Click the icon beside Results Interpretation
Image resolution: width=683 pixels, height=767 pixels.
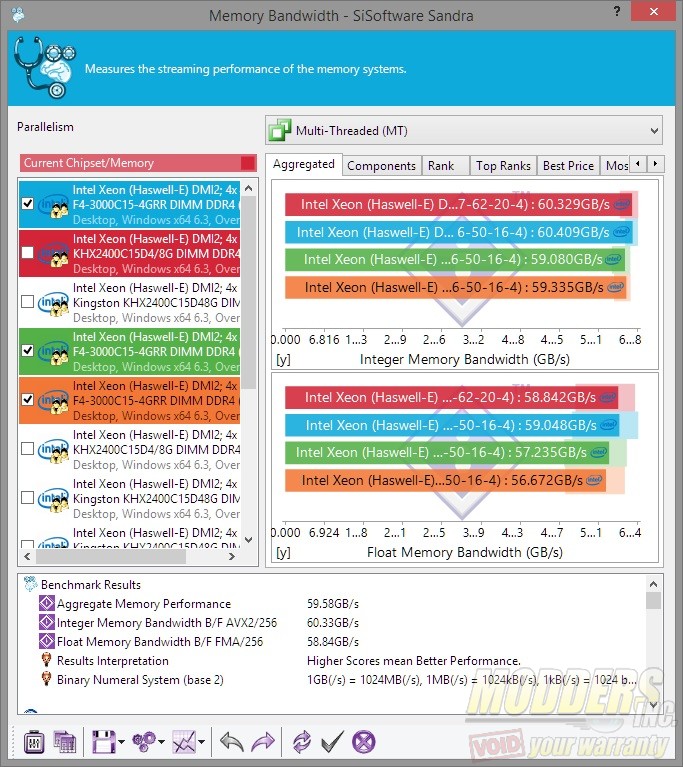(46, 660)
